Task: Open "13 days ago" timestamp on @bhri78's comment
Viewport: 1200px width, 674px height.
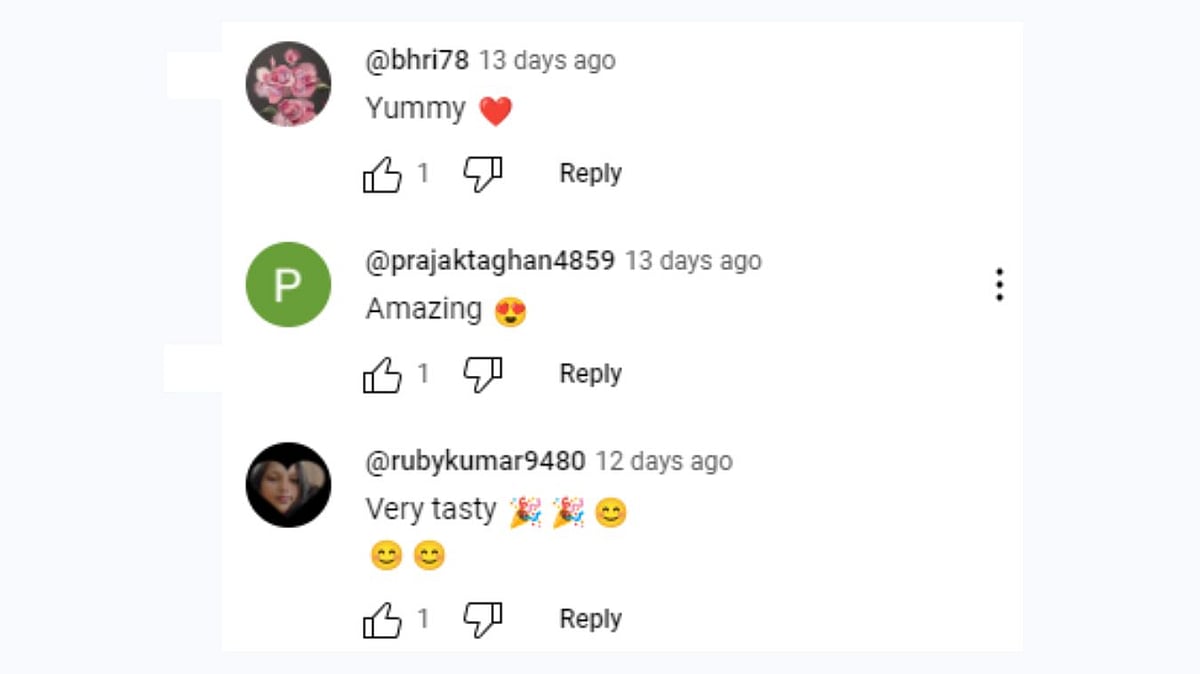Action: click(x=547, y=60)
